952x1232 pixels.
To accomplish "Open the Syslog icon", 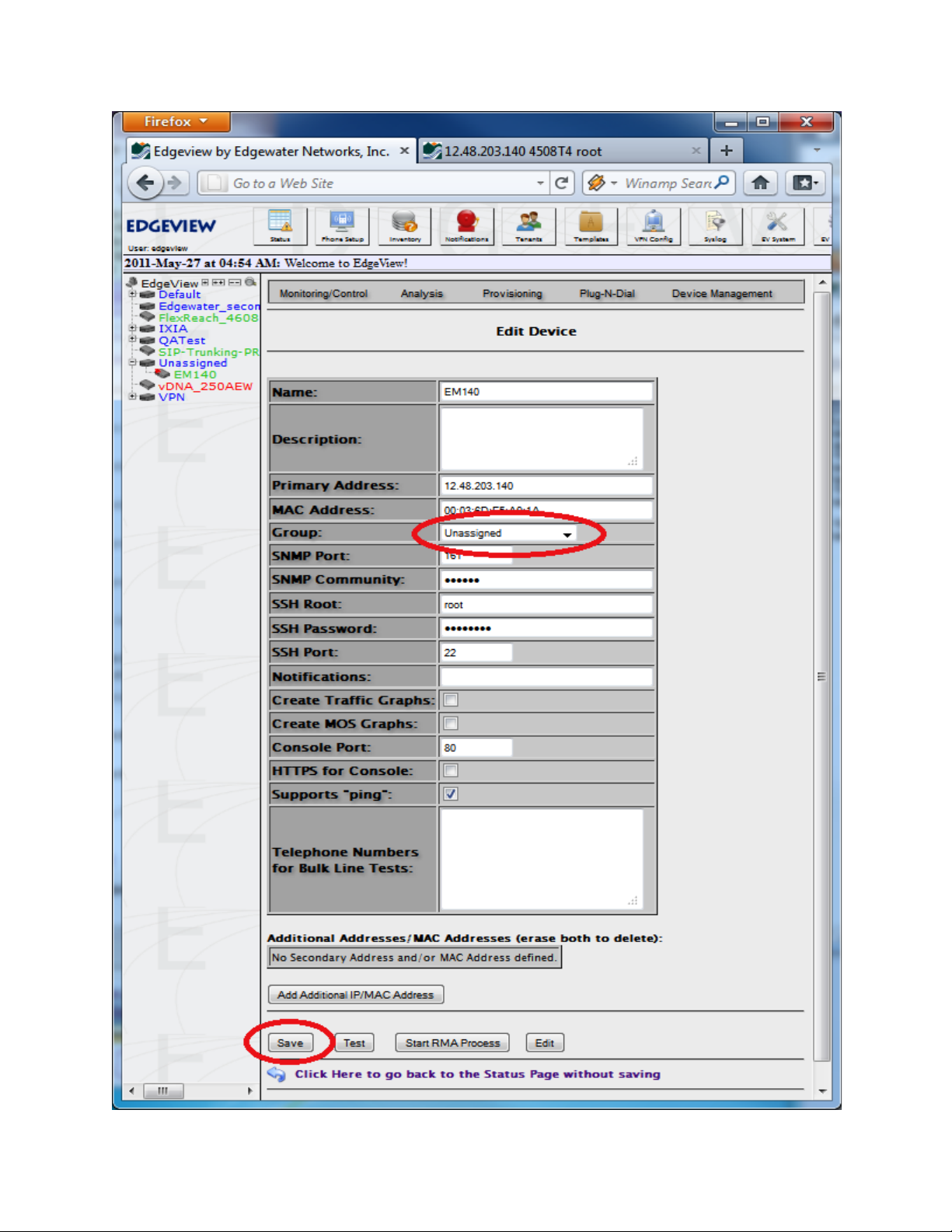I will coord(715,226).
